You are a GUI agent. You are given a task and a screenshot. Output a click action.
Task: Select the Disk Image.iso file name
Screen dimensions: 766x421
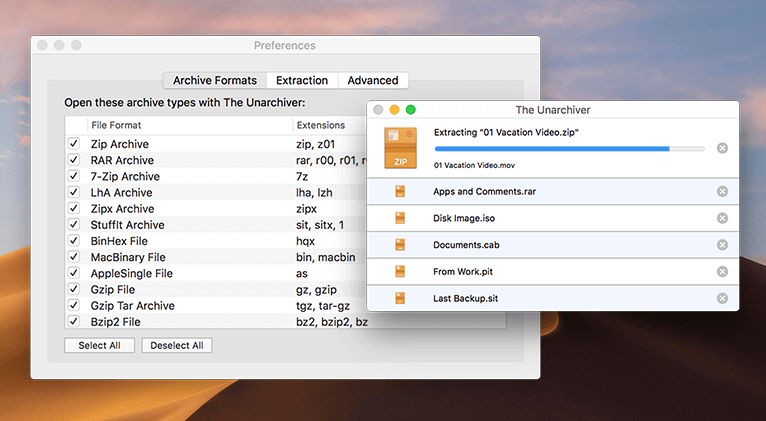point(464,218)
